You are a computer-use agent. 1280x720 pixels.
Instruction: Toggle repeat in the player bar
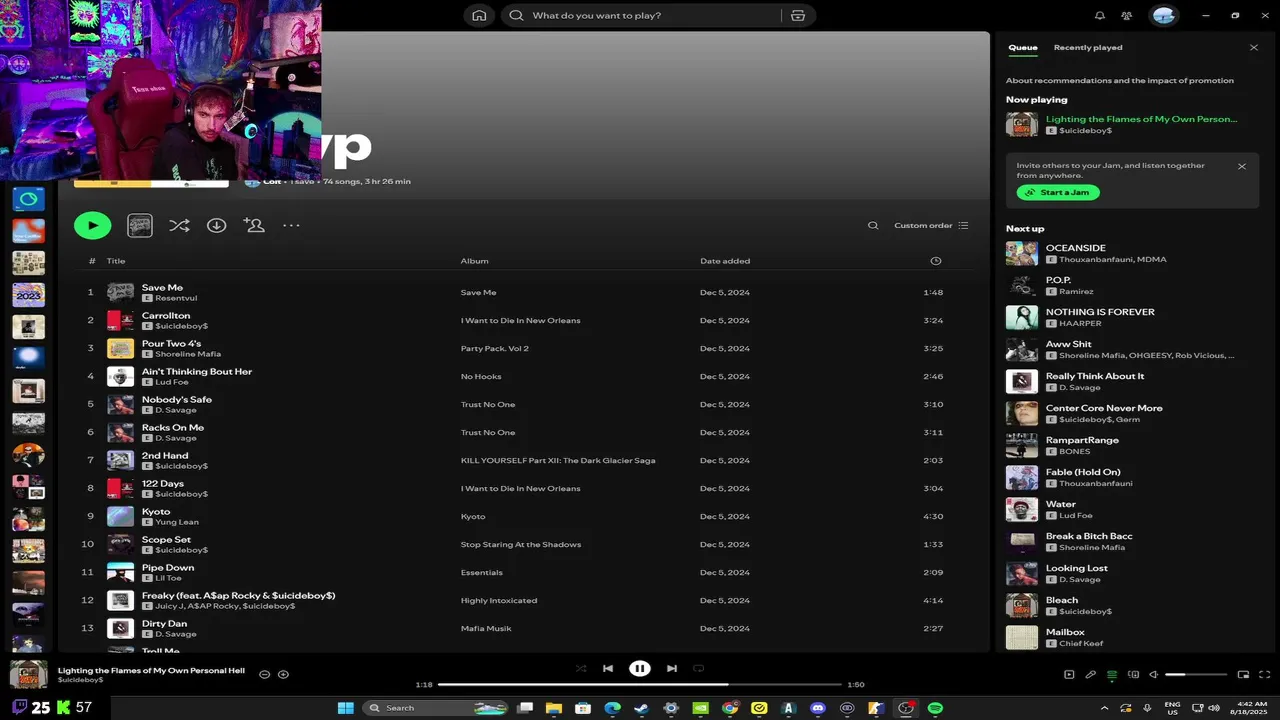699,668
